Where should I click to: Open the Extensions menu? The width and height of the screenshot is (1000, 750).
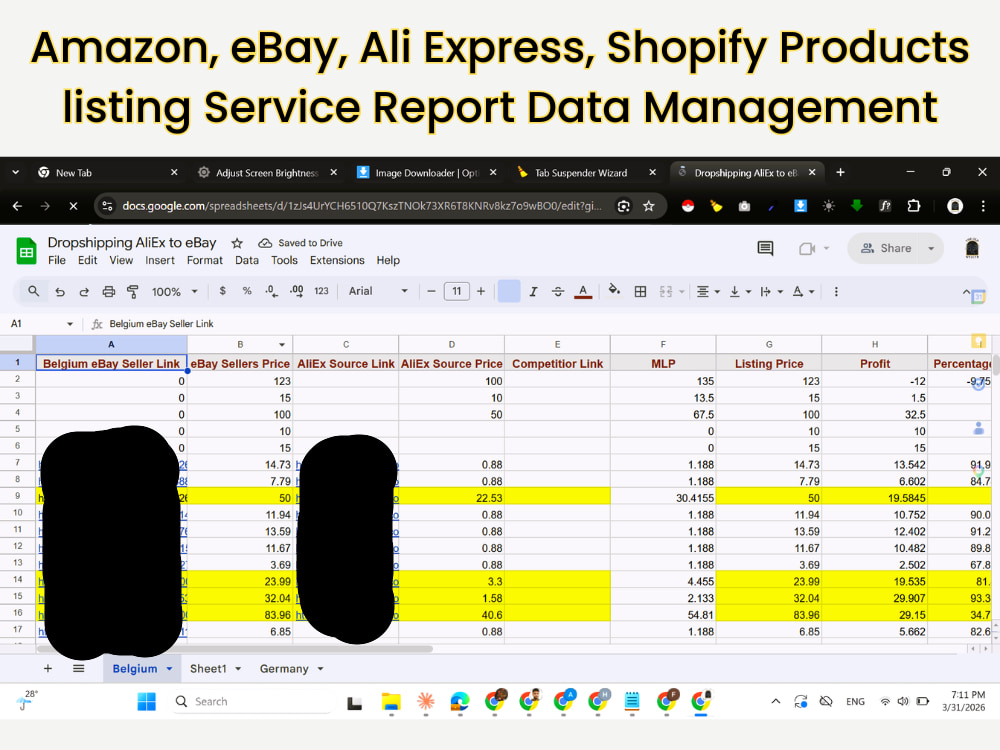click(337, 260)
